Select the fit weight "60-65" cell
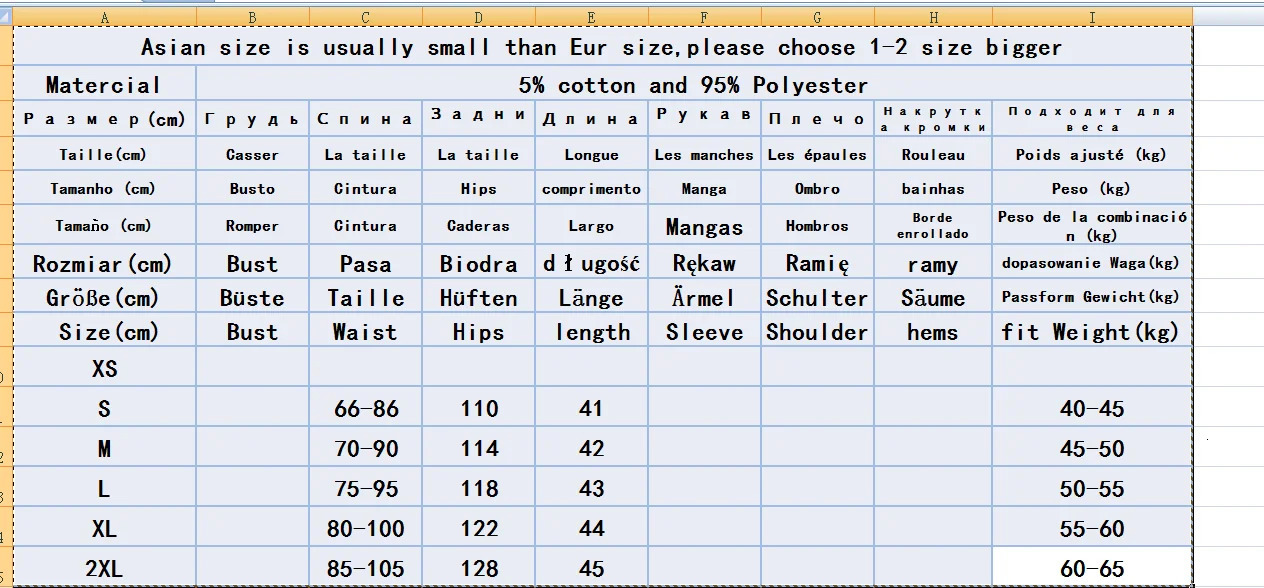This screenshot has width=1264, height=588. pyautogui.click(x=1092, y=568)
